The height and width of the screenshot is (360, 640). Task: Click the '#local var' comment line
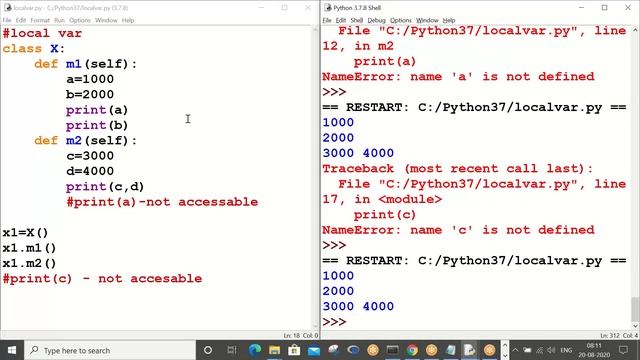(42, 33)
